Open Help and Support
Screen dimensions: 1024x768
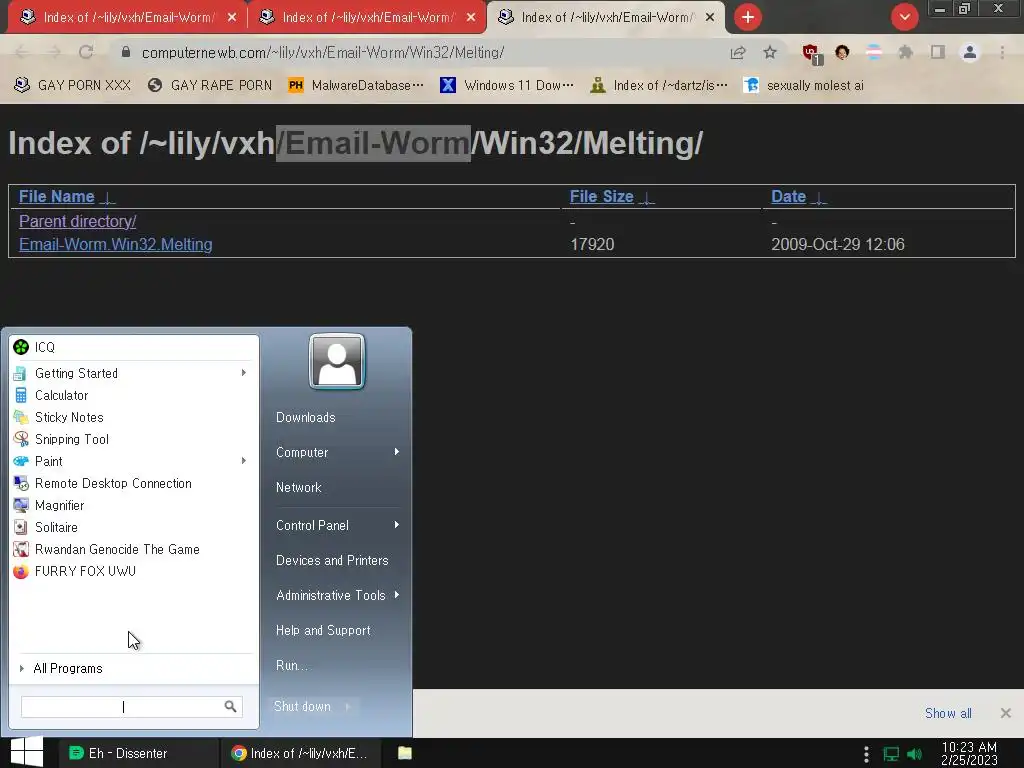point(323,630)
